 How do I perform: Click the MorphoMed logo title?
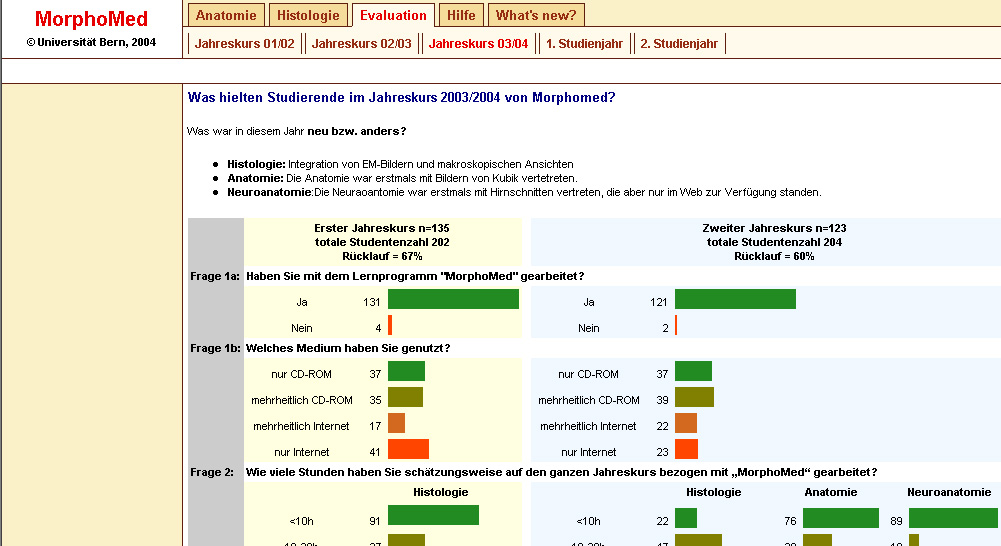[x=91, y=19]
